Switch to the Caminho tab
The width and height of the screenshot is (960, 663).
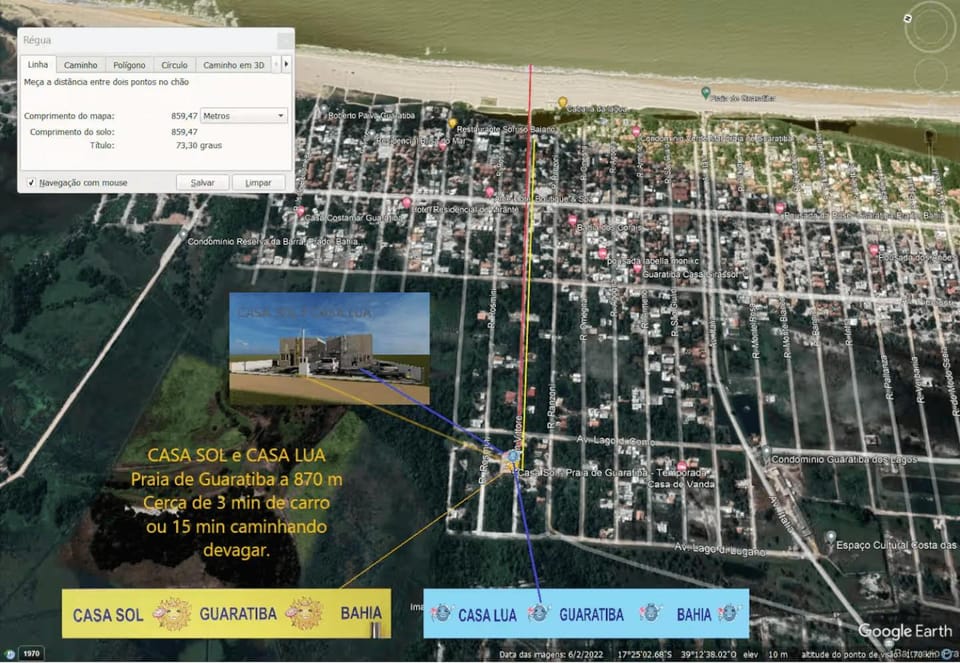pos(81,65)
